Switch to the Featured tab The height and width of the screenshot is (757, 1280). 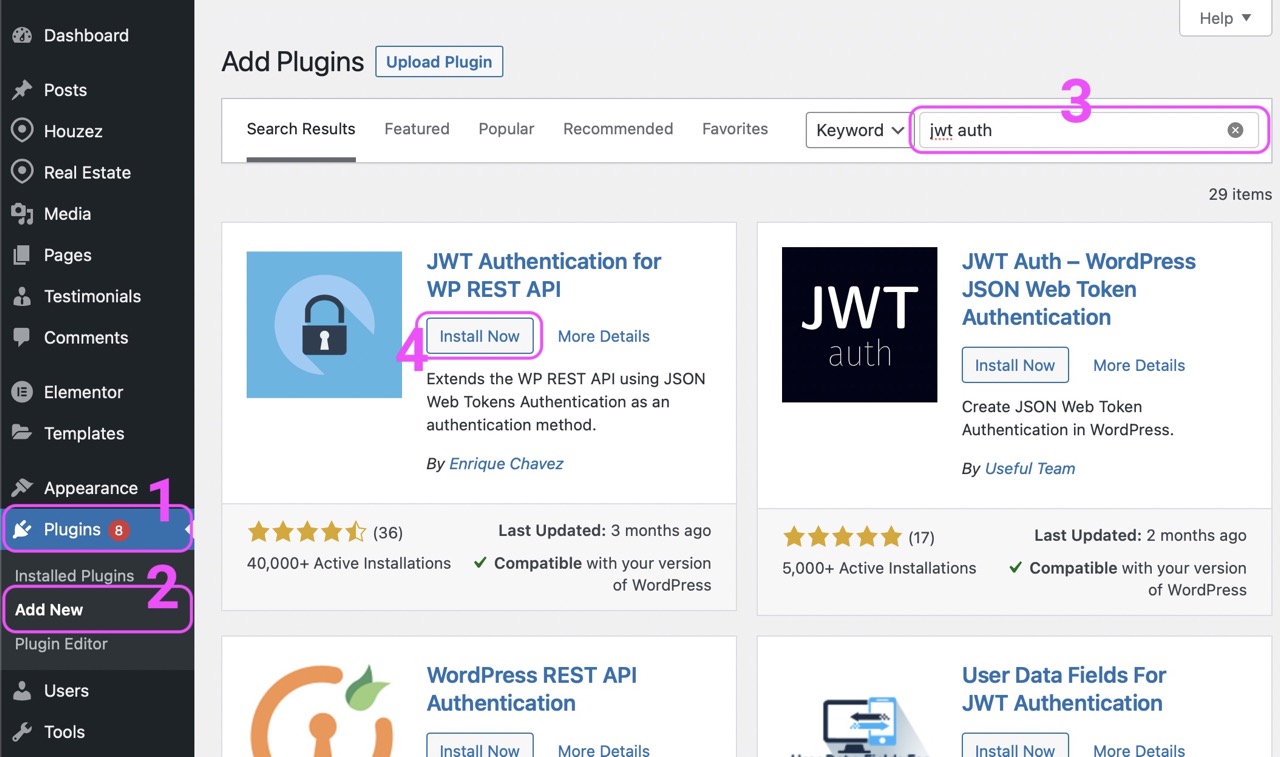click(x=417, y=129)
